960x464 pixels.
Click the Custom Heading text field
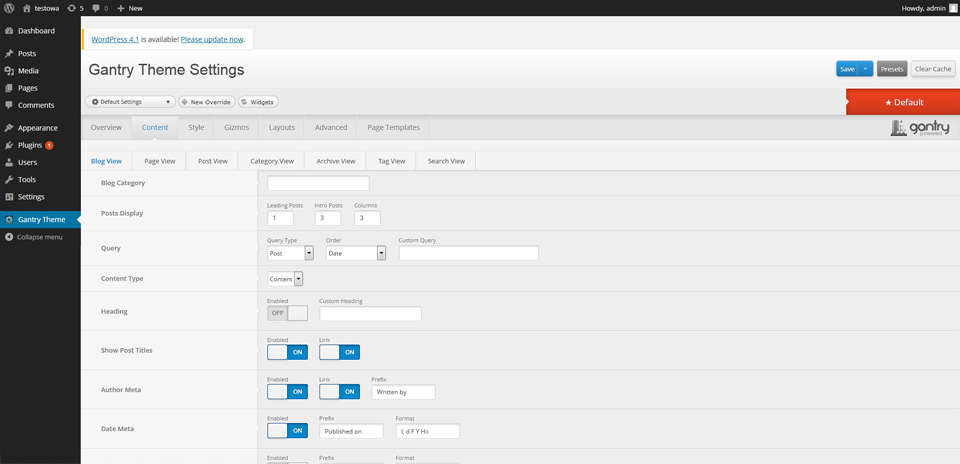click(370, 313)
